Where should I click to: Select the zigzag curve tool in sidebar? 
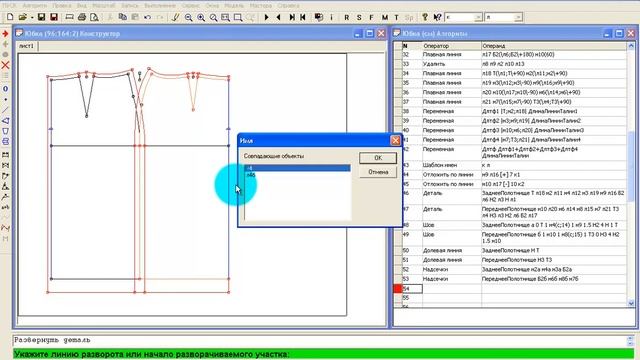tap(5, 228)
